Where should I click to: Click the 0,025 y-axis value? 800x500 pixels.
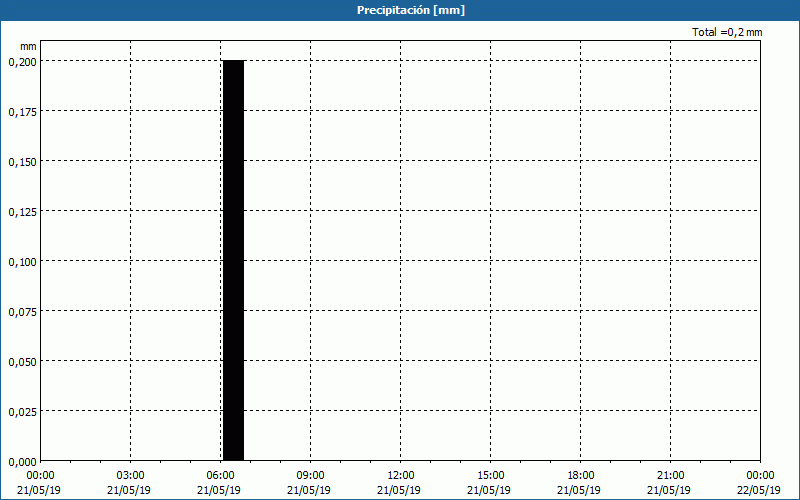coord(22,412)
